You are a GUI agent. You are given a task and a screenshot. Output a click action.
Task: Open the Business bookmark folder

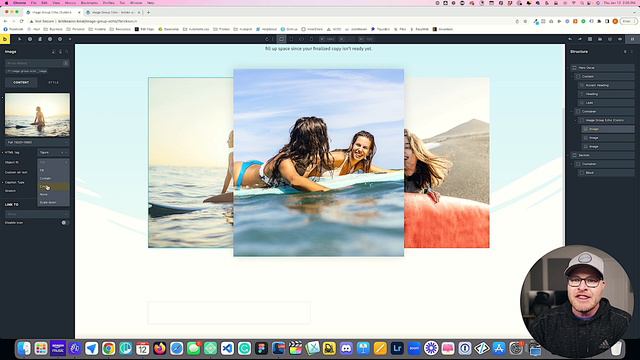click(53, 29)
